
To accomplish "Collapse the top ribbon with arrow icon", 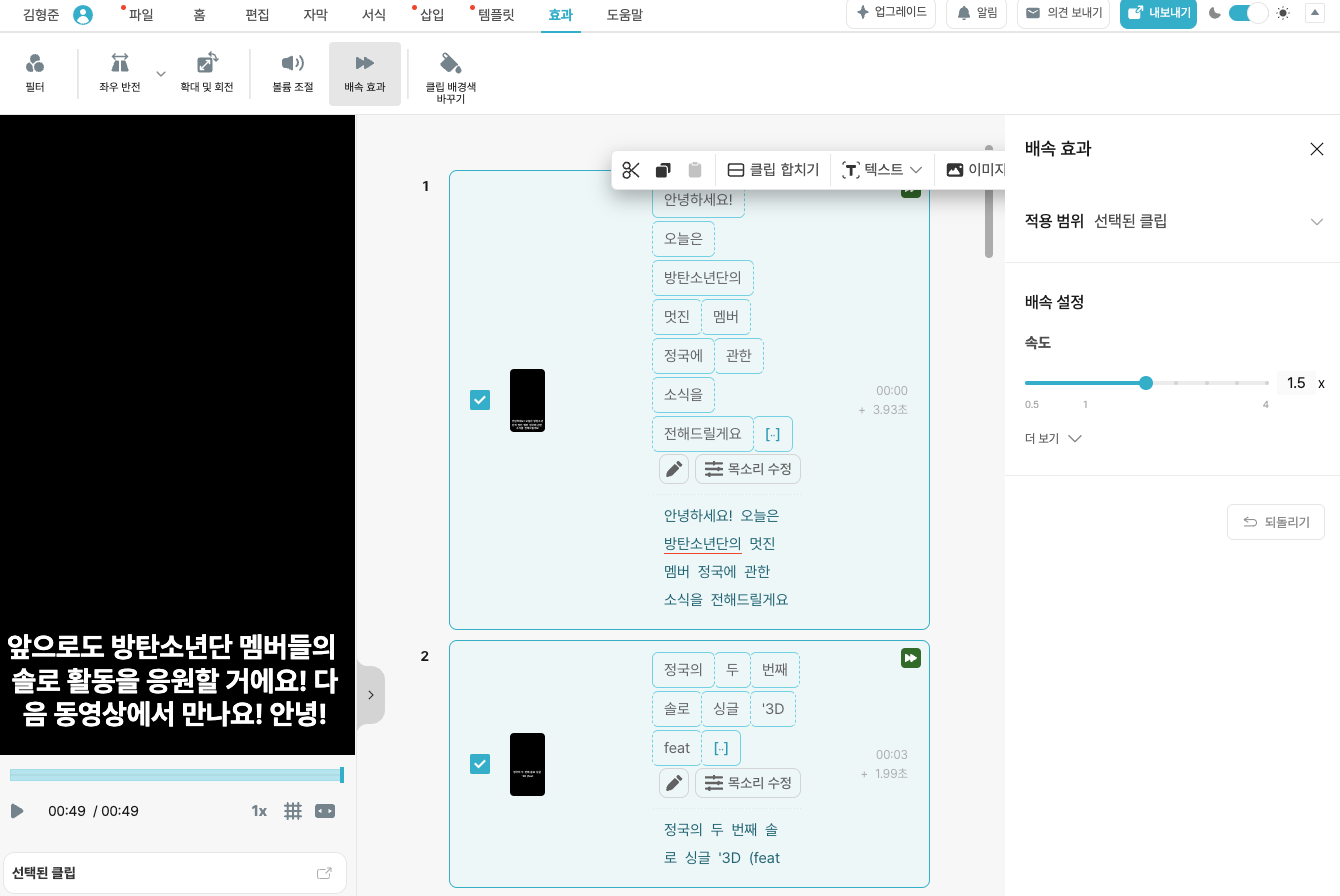I will (x=1314, y=12).
